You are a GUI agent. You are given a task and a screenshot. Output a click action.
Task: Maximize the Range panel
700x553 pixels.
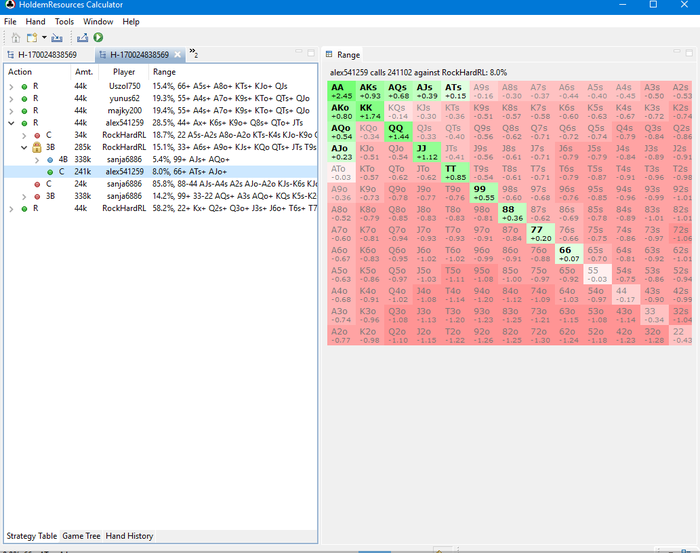click(689, 53)
